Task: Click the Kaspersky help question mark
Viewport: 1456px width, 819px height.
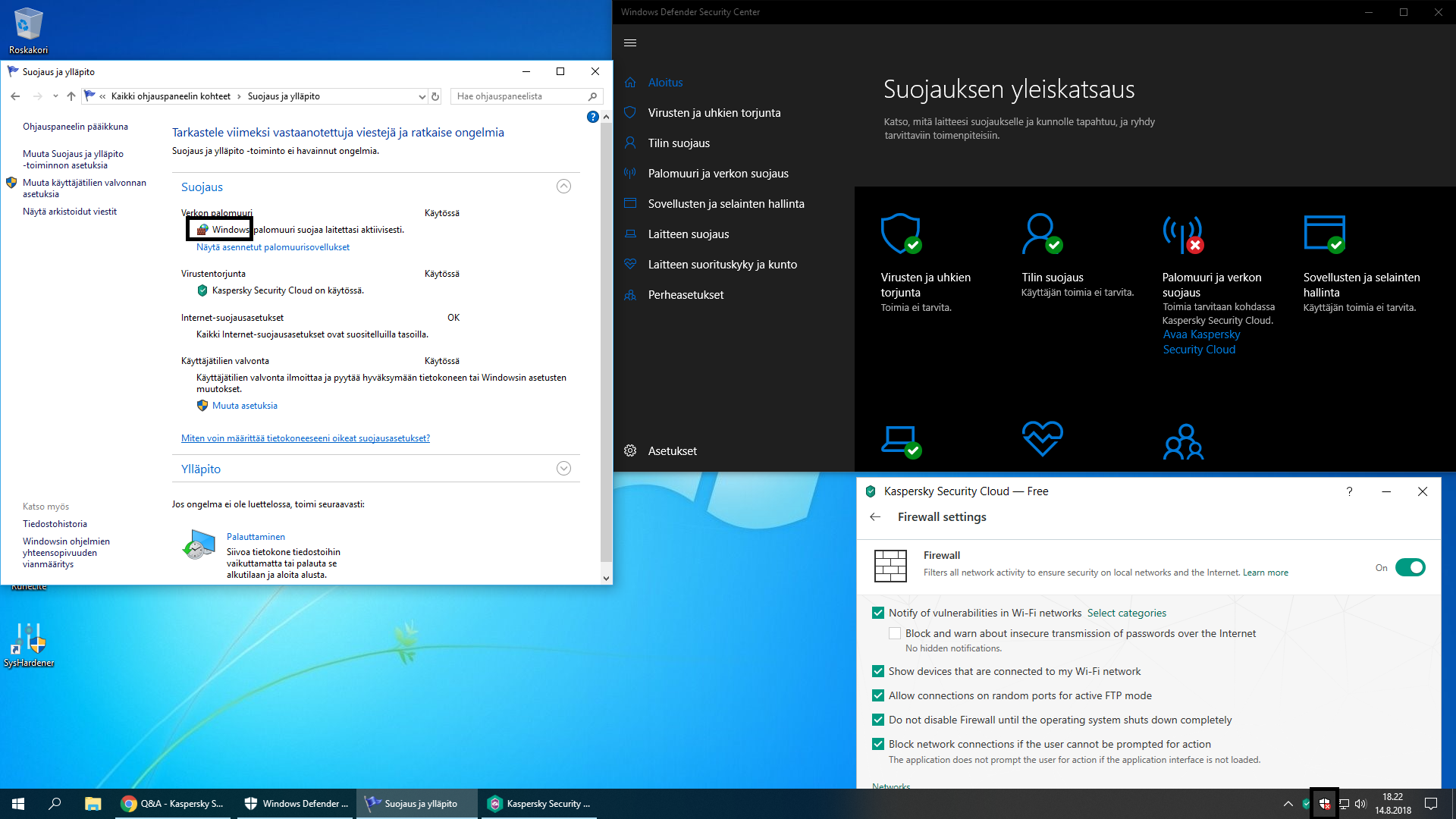Action: (x=1349, y=491)
